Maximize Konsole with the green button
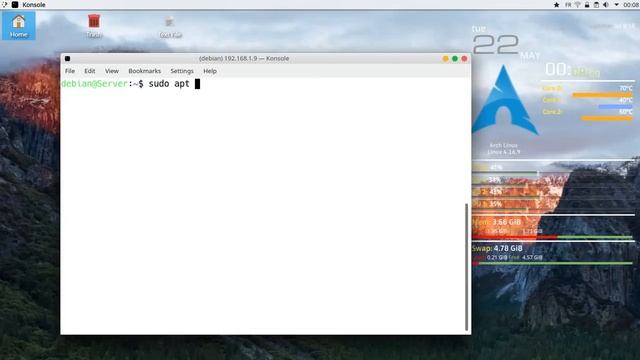 (455, 59)
